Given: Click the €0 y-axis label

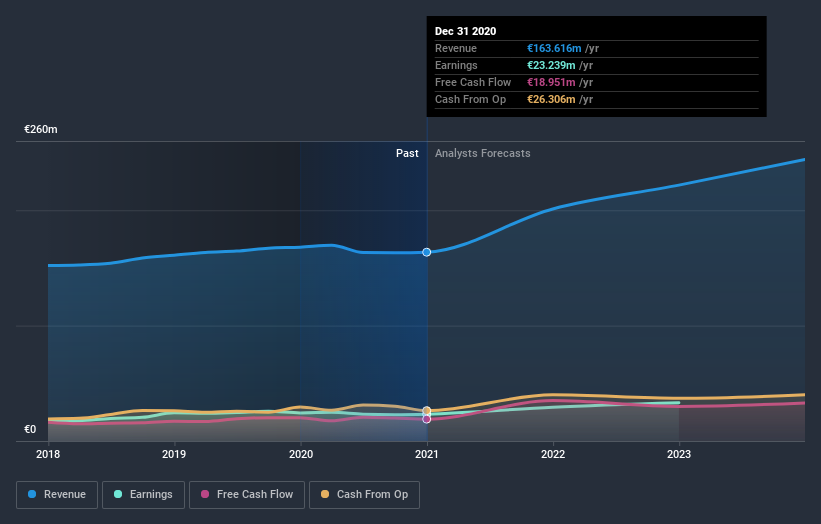Looking at the screenshot, I should point(30,429).
